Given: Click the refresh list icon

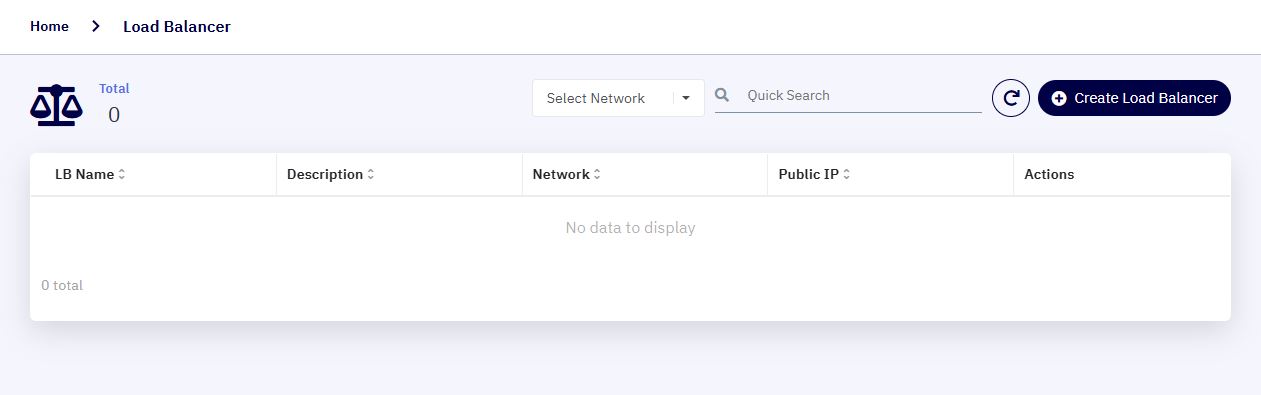Looking at the screenshot, I should tap(1010, 98).
